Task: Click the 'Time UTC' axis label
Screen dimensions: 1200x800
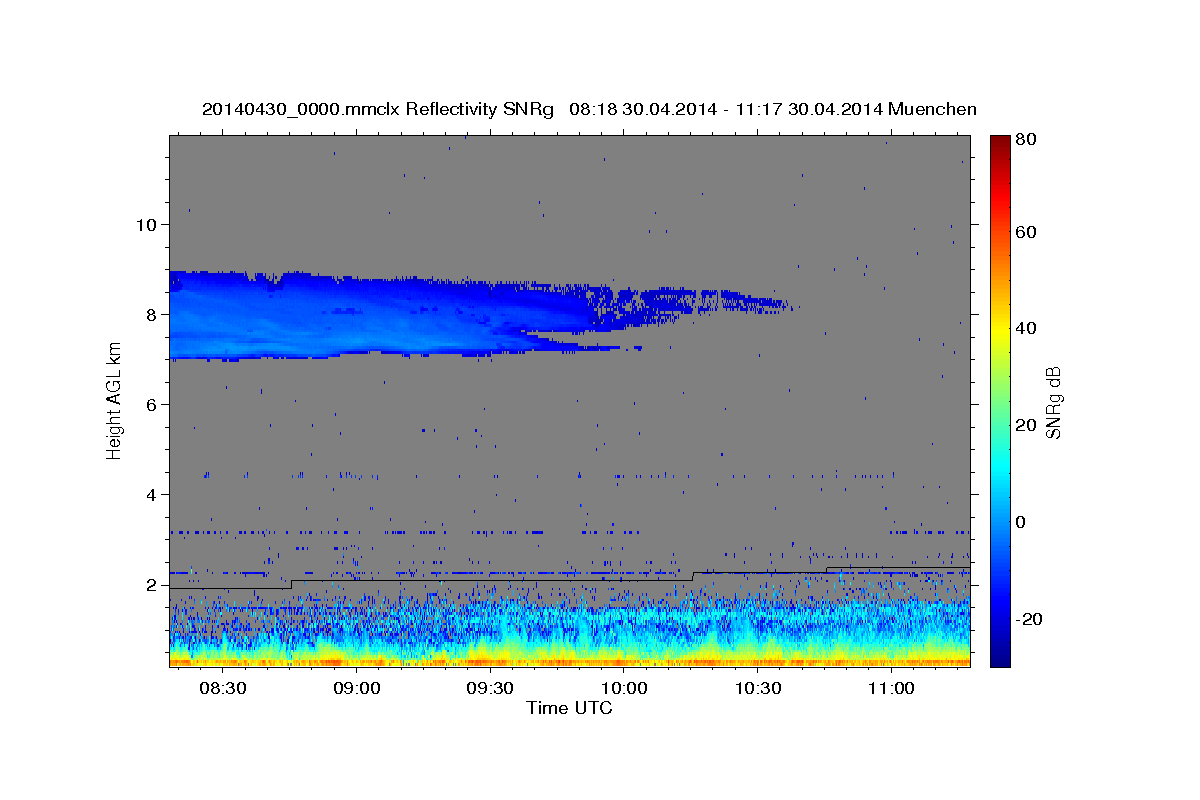Action: click(569, 708)
